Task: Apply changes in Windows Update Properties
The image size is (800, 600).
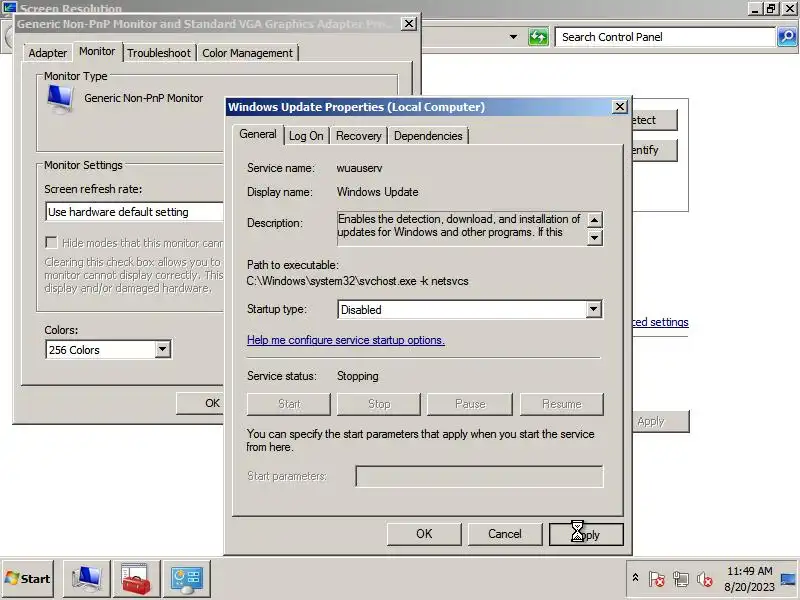Action: click(x=586, y=534)
